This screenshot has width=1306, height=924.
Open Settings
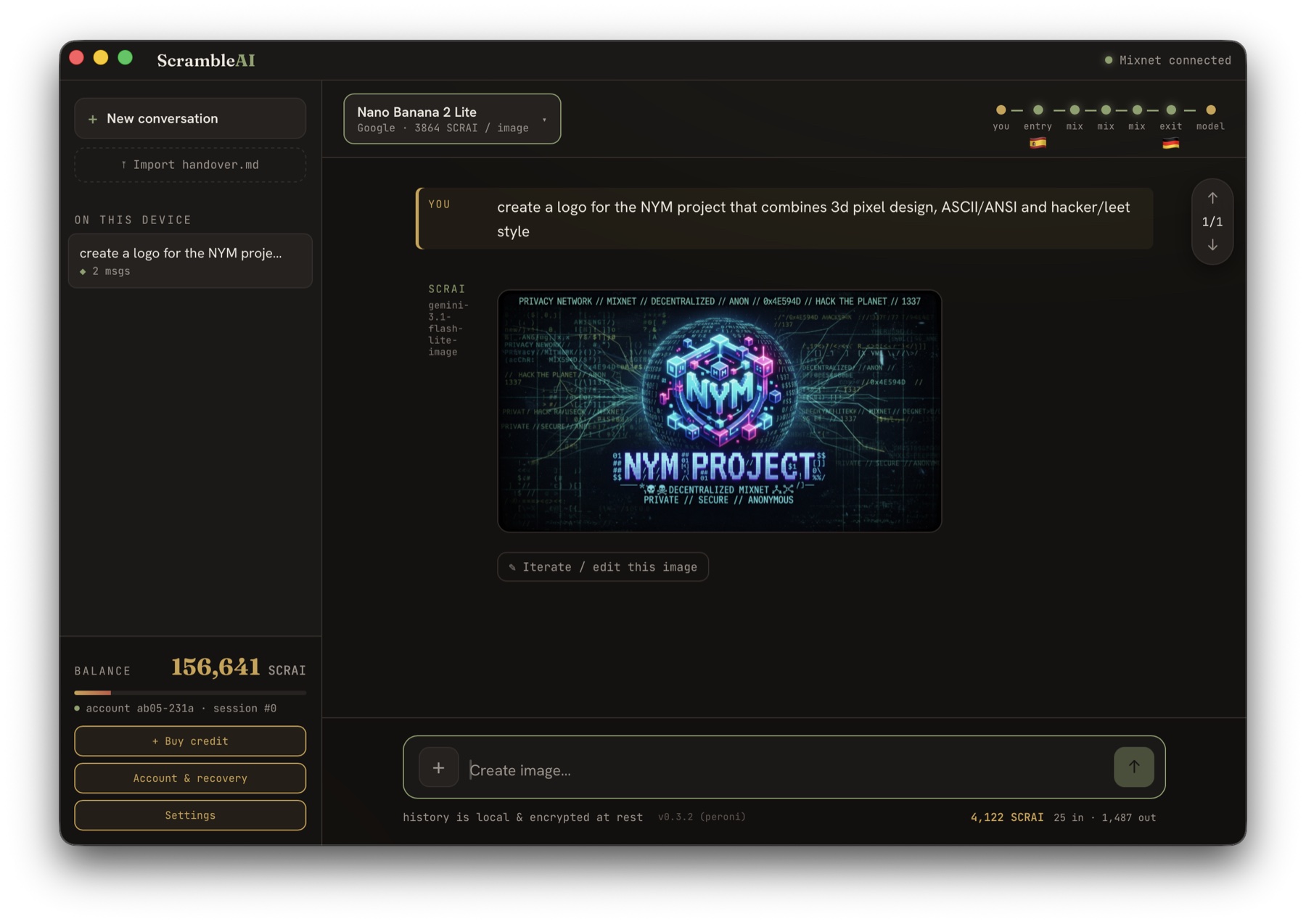[x=190, y=815]
